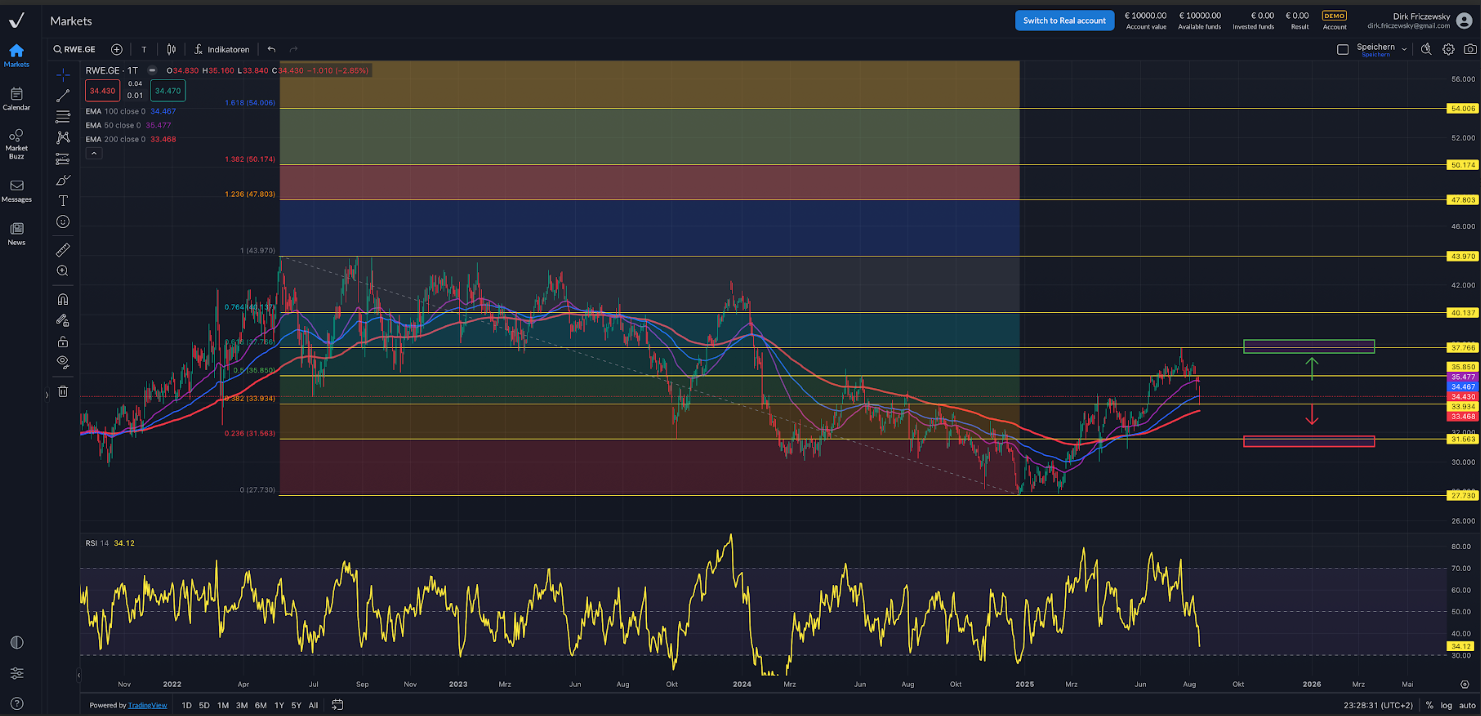Click Switch to Real account button

coord(1064,20)
